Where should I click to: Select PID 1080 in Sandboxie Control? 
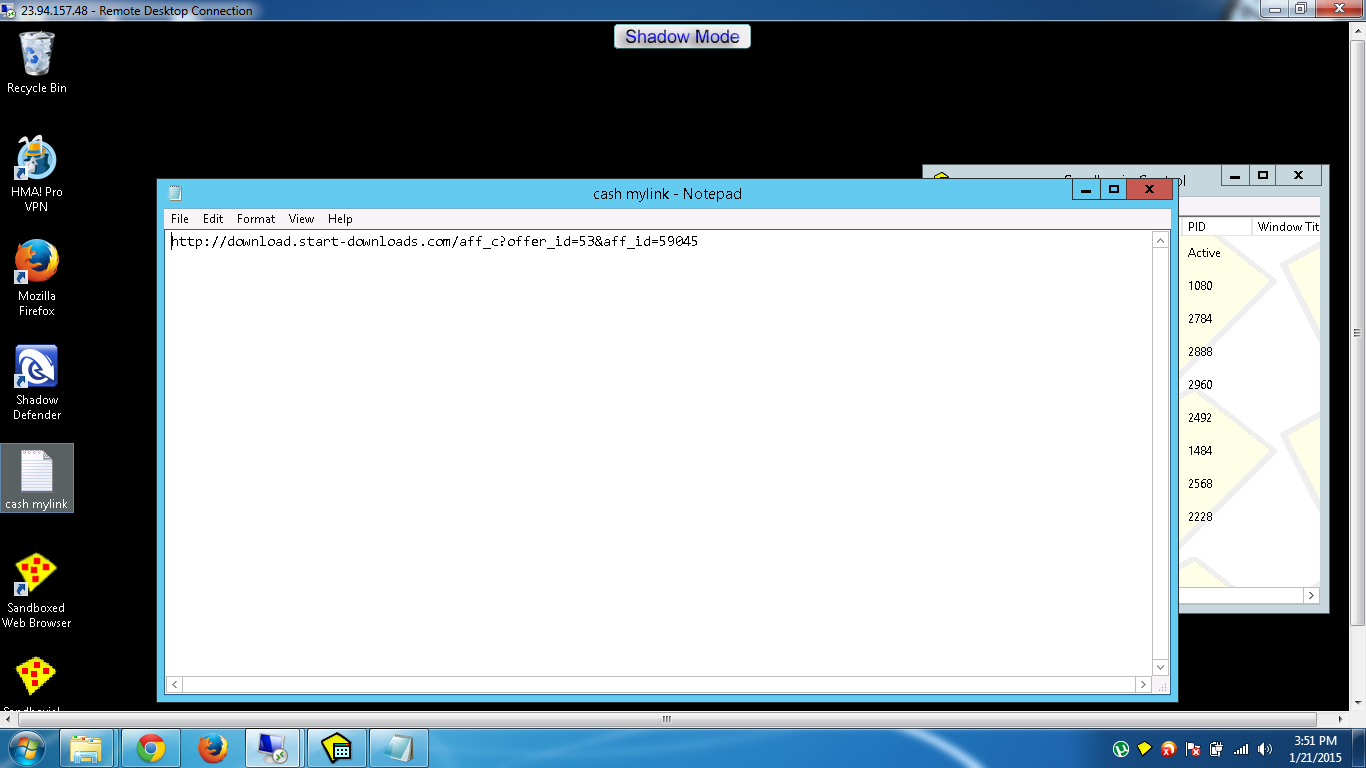tap(1200, 286)
